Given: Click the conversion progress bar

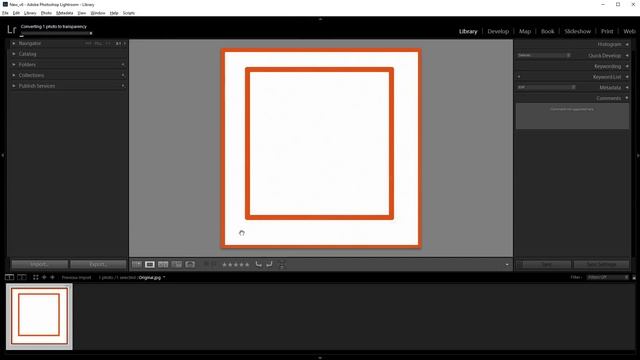Looking at the screenshot, I should (54, 33).
